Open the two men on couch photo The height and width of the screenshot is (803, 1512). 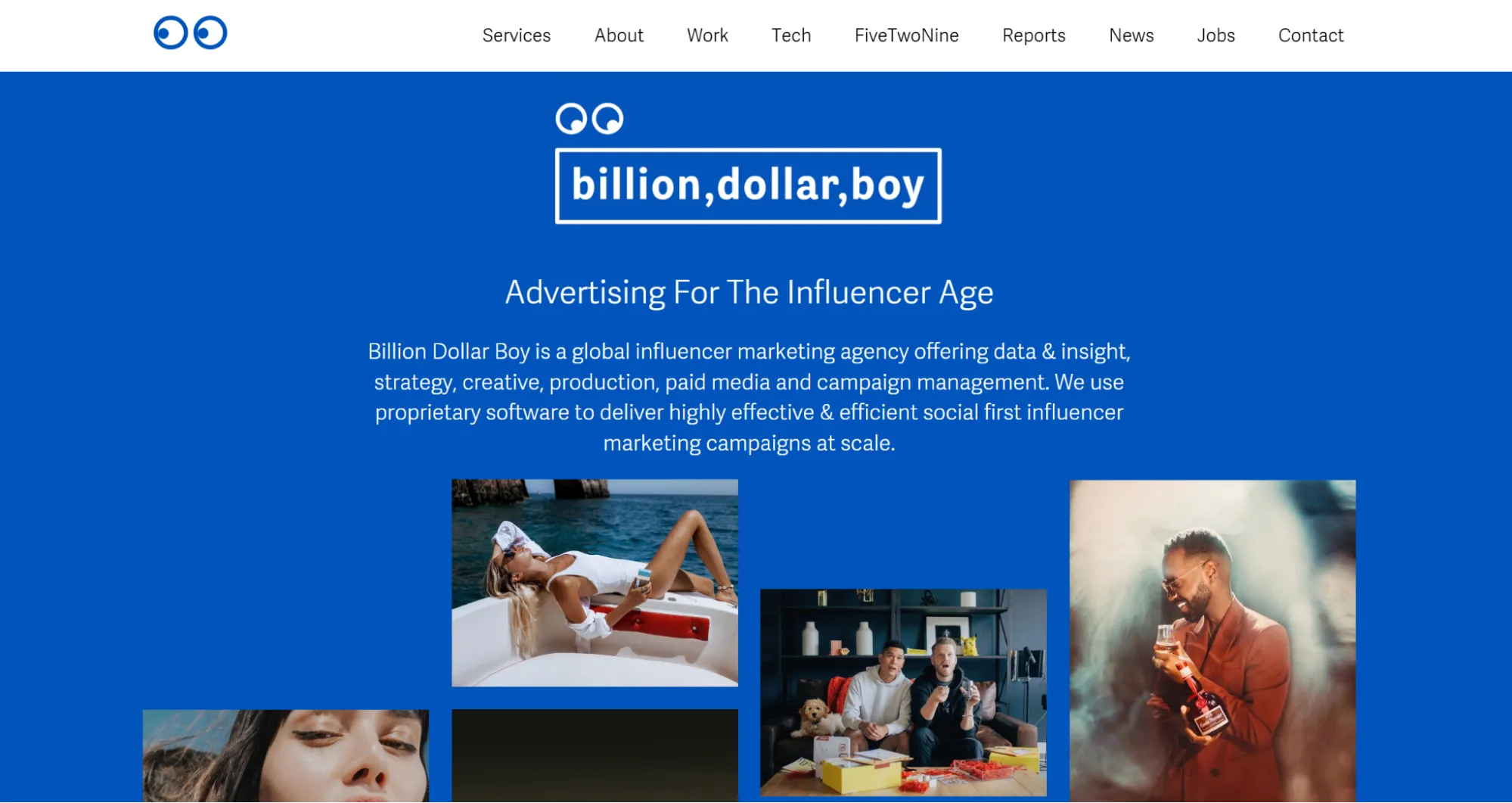click(903, 693)
